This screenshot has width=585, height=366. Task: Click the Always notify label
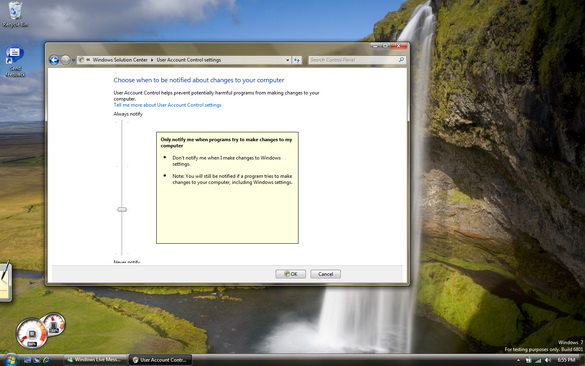point(128,114)
